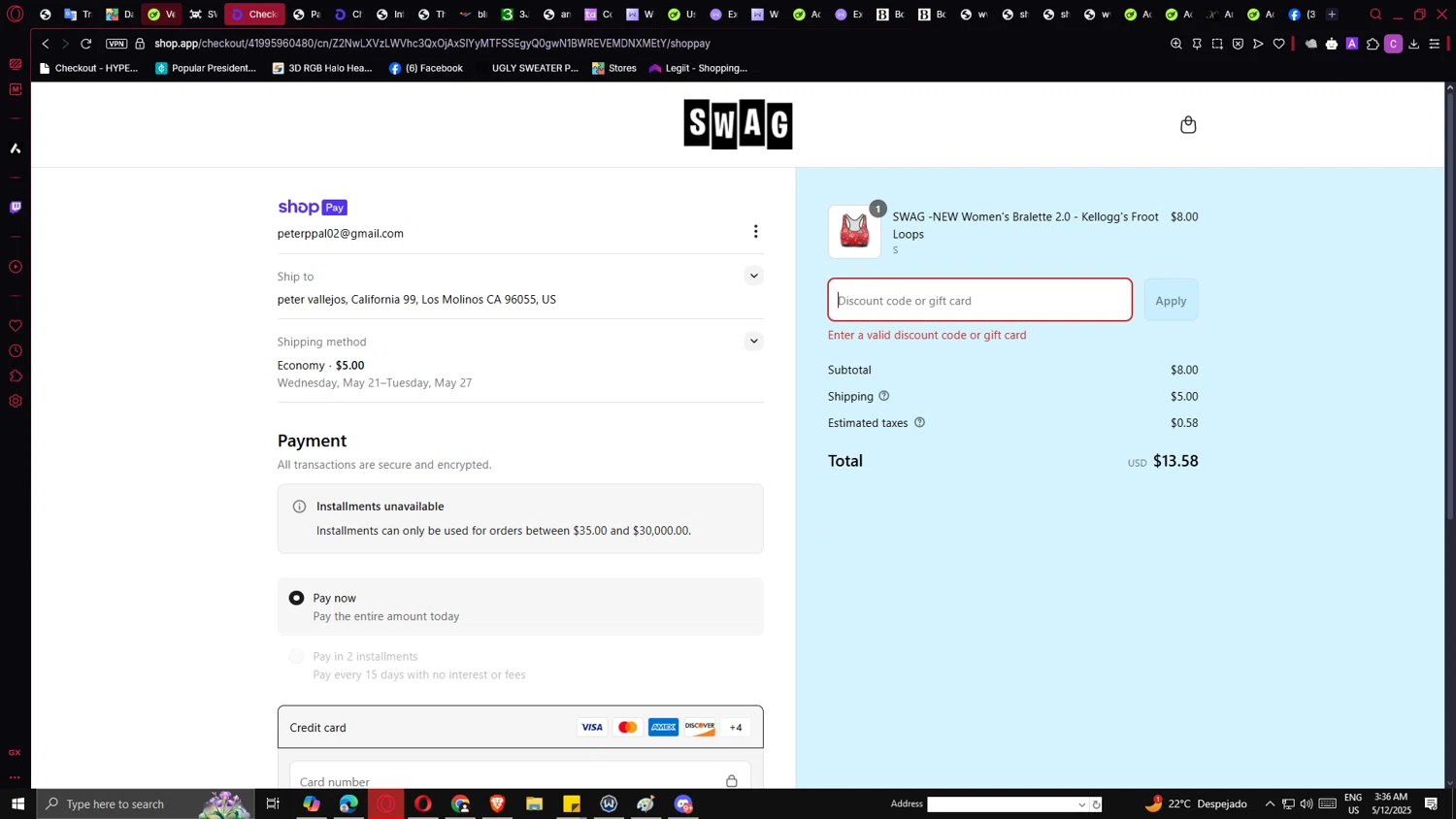The image size is (1456, 819).
Task: Open the 3D RGB Halo Hea bookmark
Action: (x=322, y=68)
